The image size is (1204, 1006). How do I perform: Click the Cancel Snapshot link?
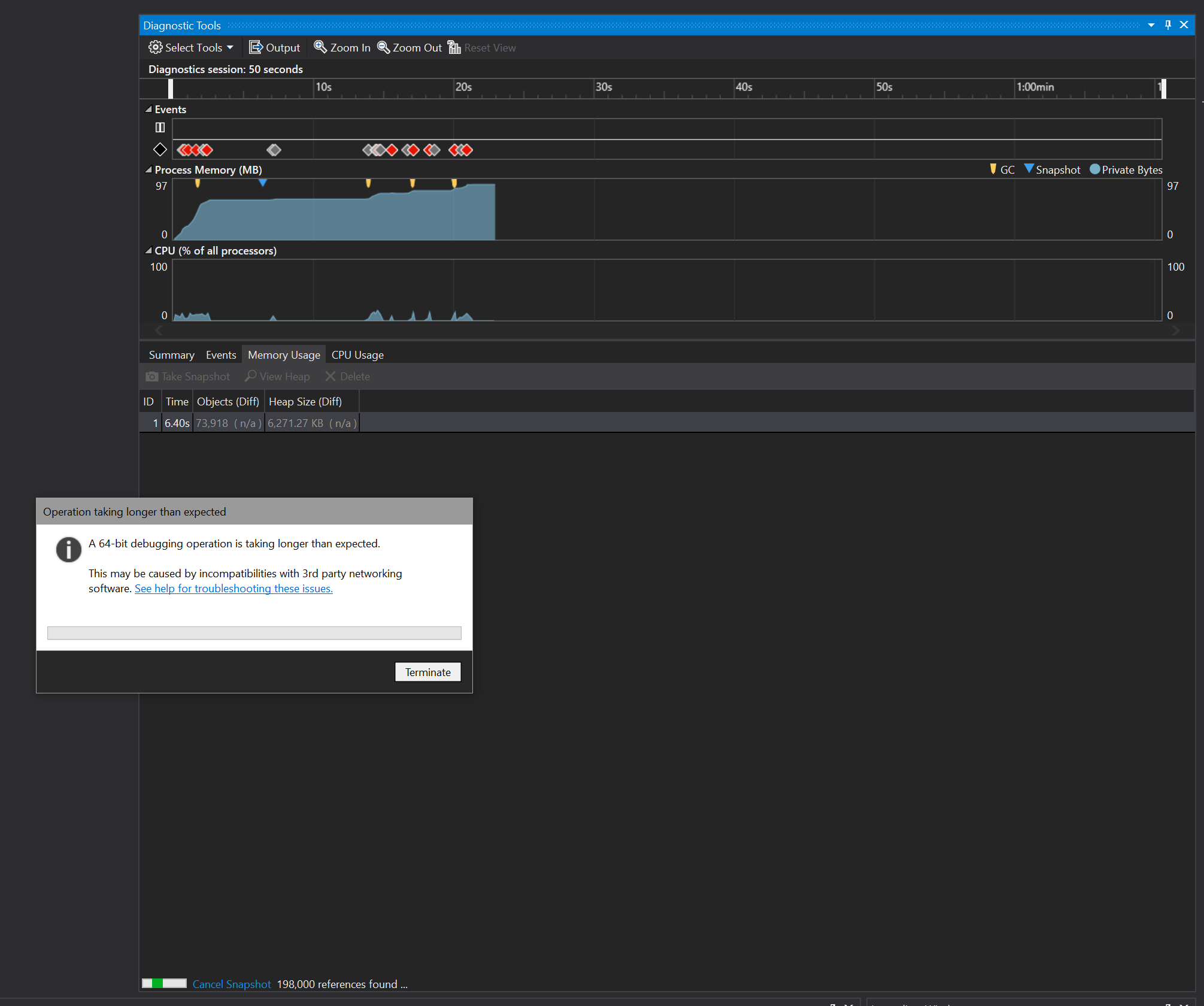[x=231, y=984]
